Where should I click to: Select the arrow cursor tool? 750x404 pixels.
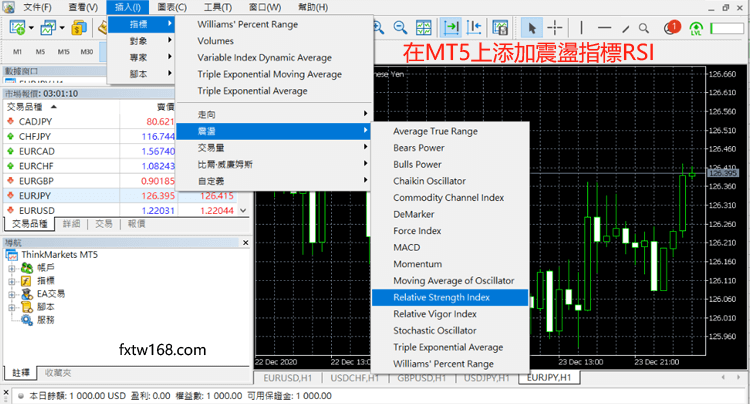[531, 27]
